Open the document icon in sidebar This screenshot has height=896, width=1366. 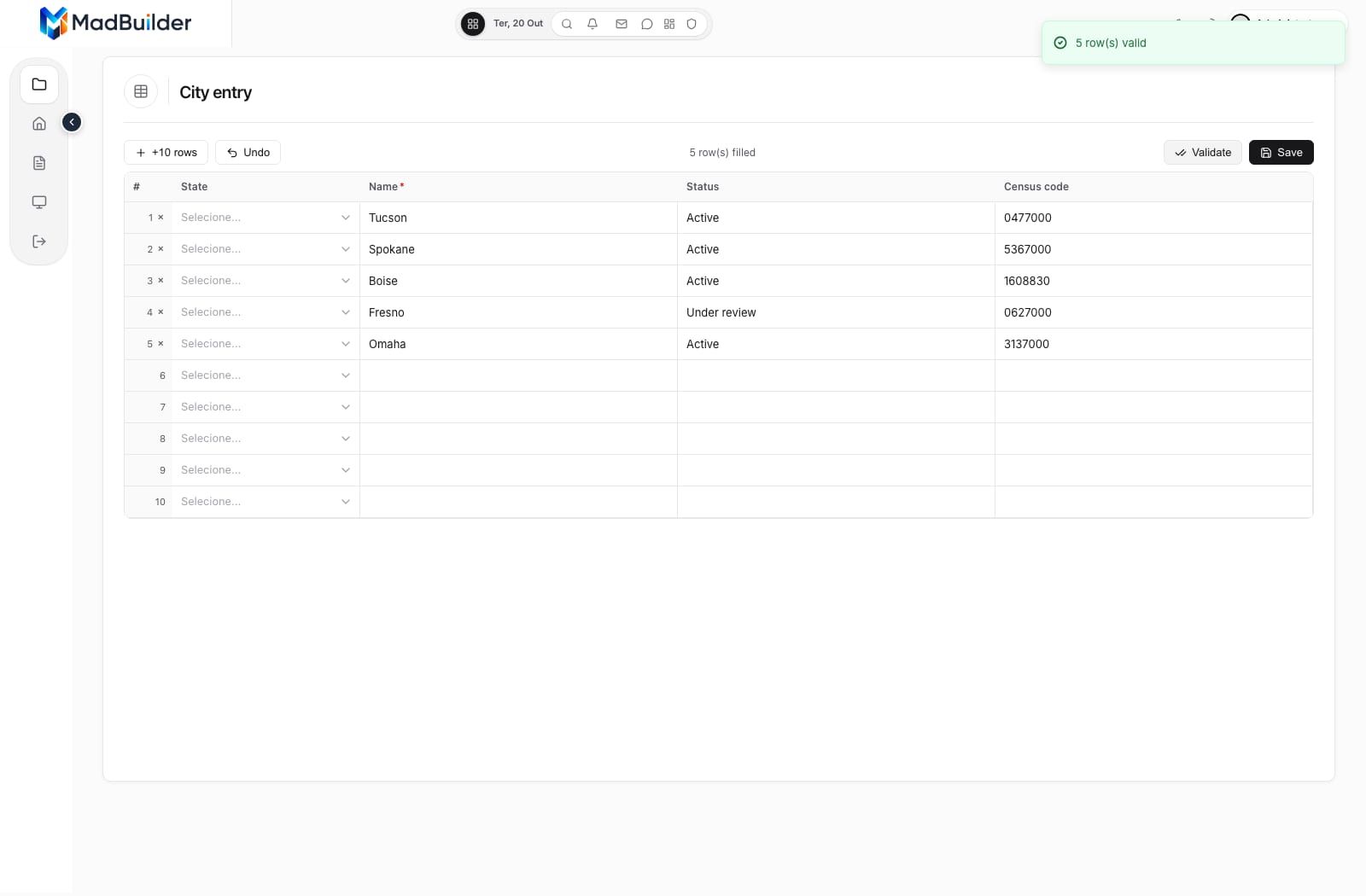[39, 163]
